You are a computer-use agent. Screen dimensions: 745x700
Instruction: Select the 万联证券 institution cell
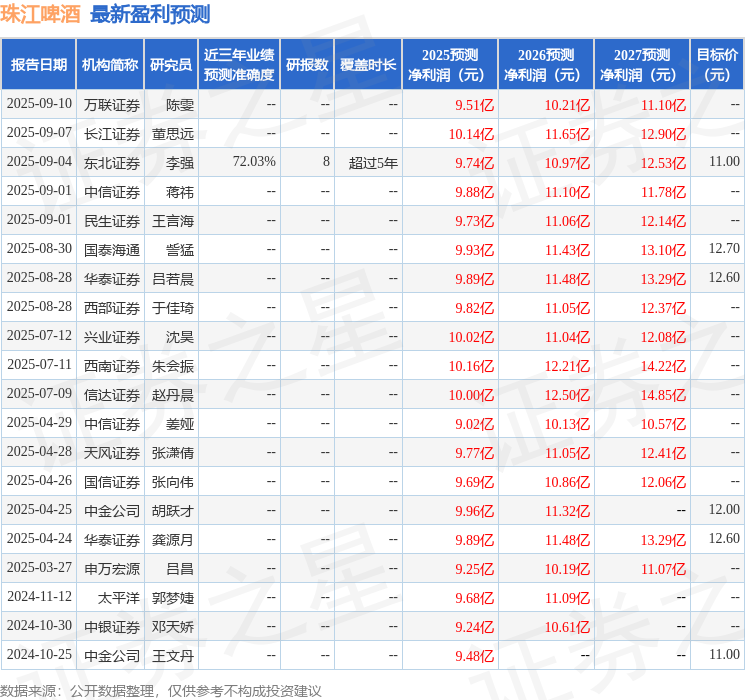coord(112,105)
